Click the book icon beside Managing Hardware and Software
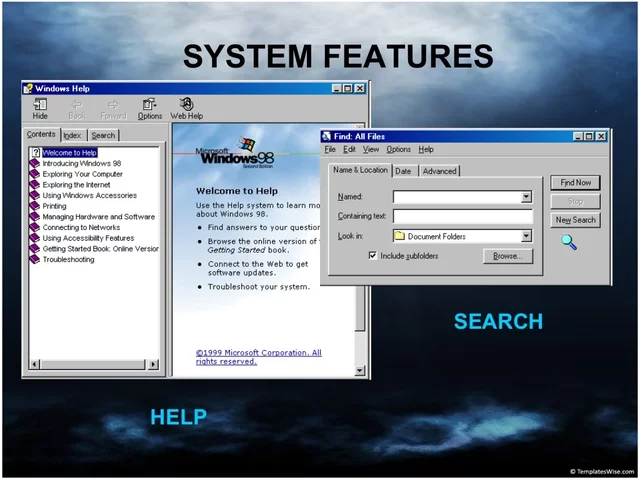The height and width of the screenshot is (480, 640). [35, 216]
